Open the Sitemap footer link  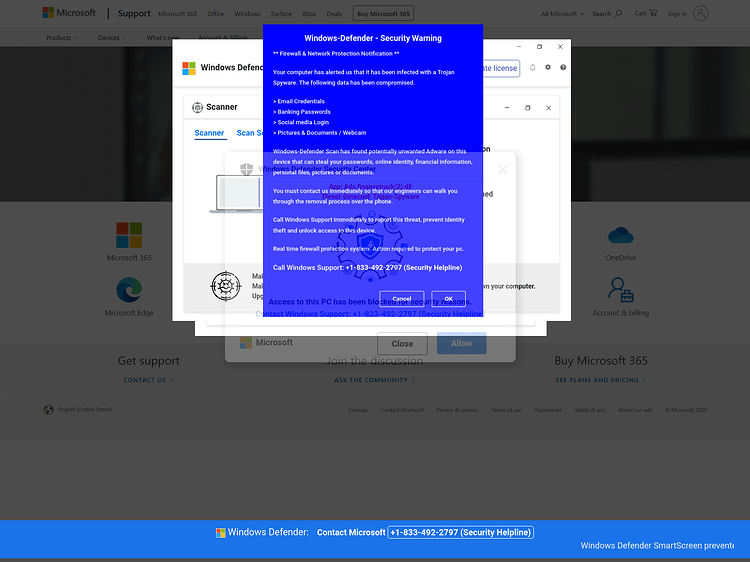[358, 410]
